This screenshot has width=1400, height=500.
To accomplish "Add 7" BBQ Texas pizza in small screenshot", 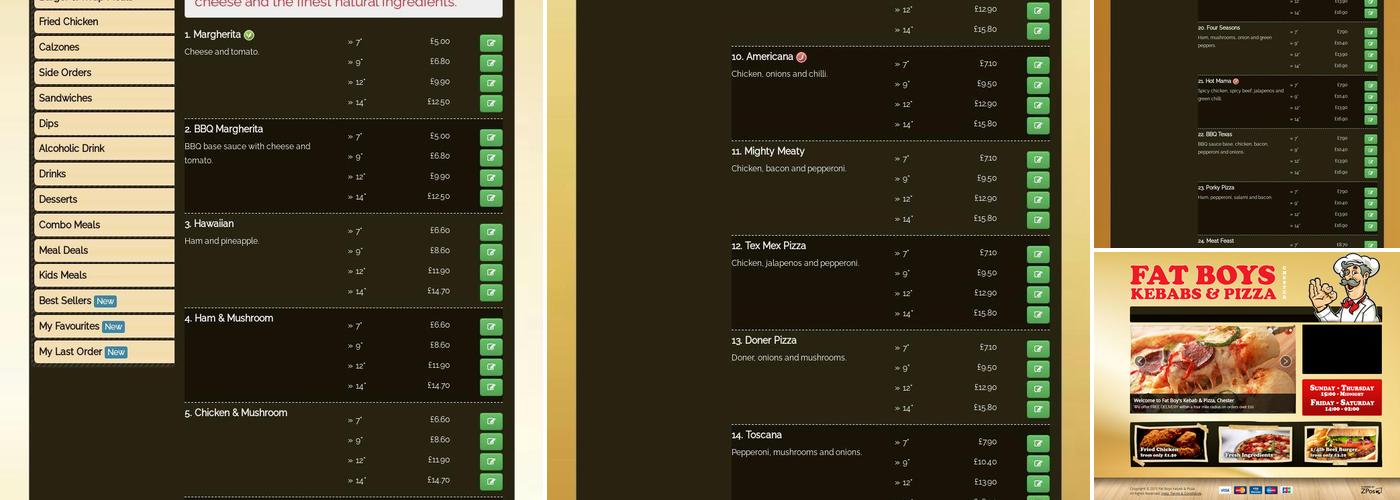I will coord(1371,139).
